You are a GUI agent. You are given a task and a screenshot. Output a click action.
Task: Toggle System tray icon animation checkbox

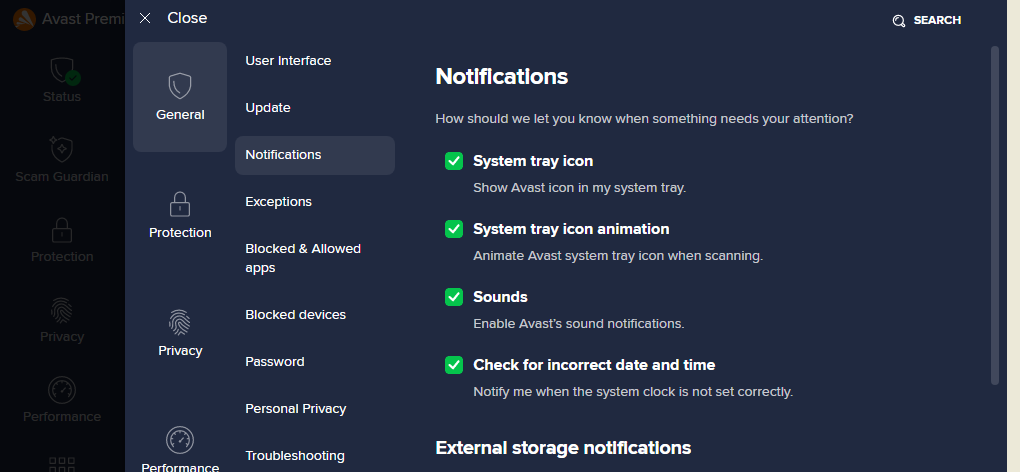454,229
